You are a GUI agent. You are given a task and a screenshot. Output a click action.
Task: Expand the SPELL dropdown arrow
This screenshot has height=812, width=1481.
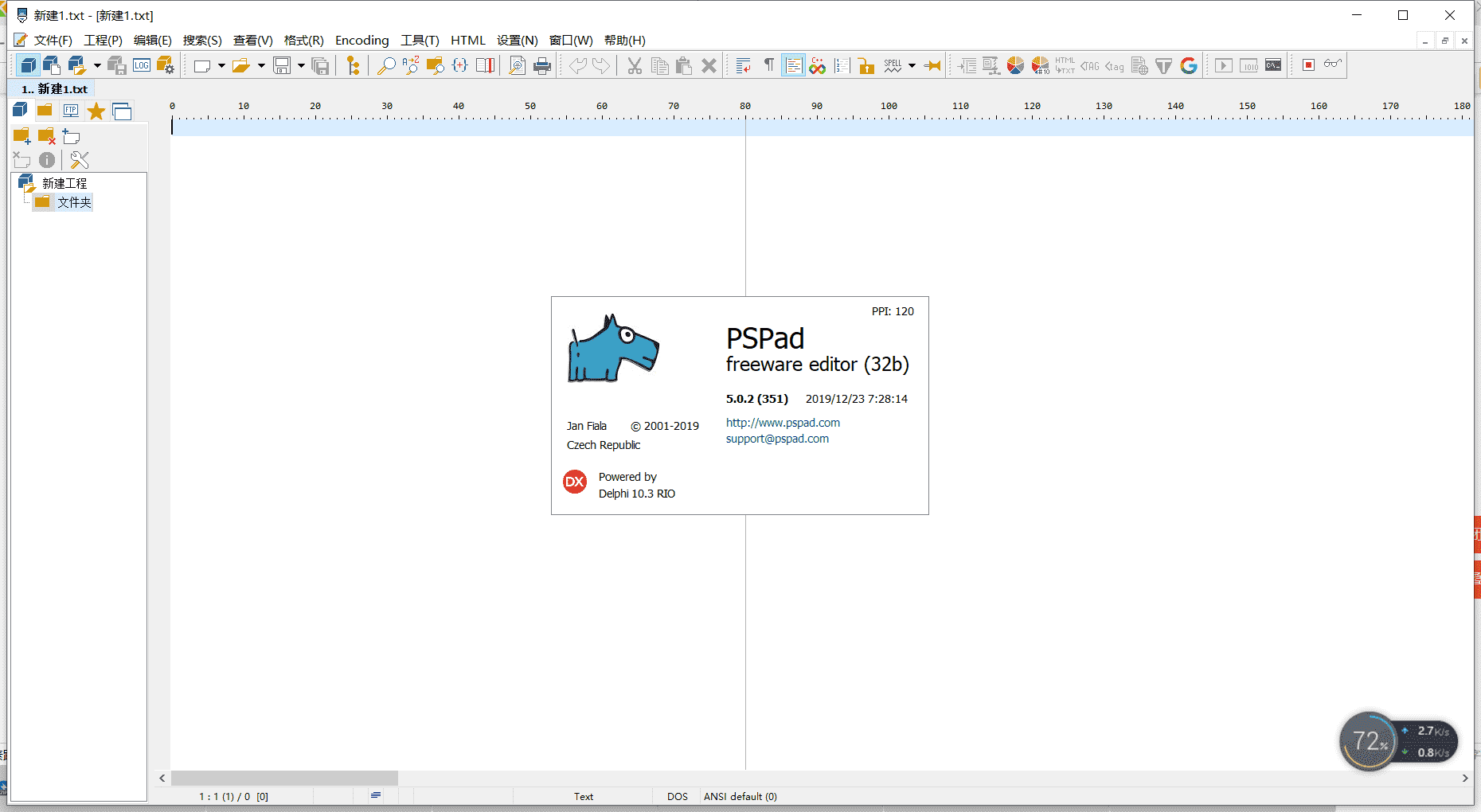[x=912, y=65]
